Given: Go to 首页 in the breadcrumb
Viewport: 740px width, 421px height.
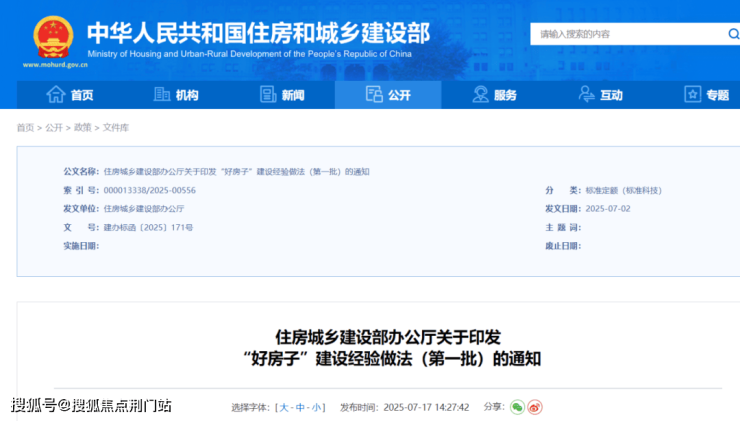Looking at the screenshot, I should 25,127.
